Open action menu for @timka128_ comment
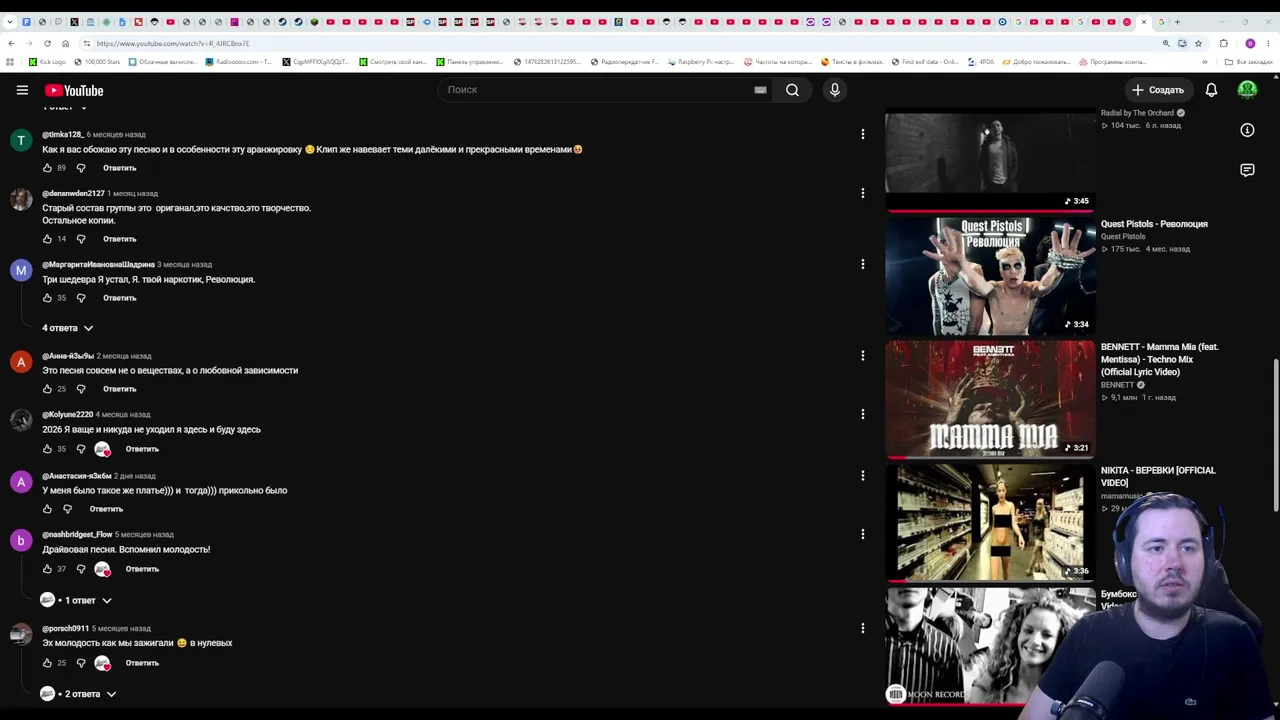 [863, 134]
